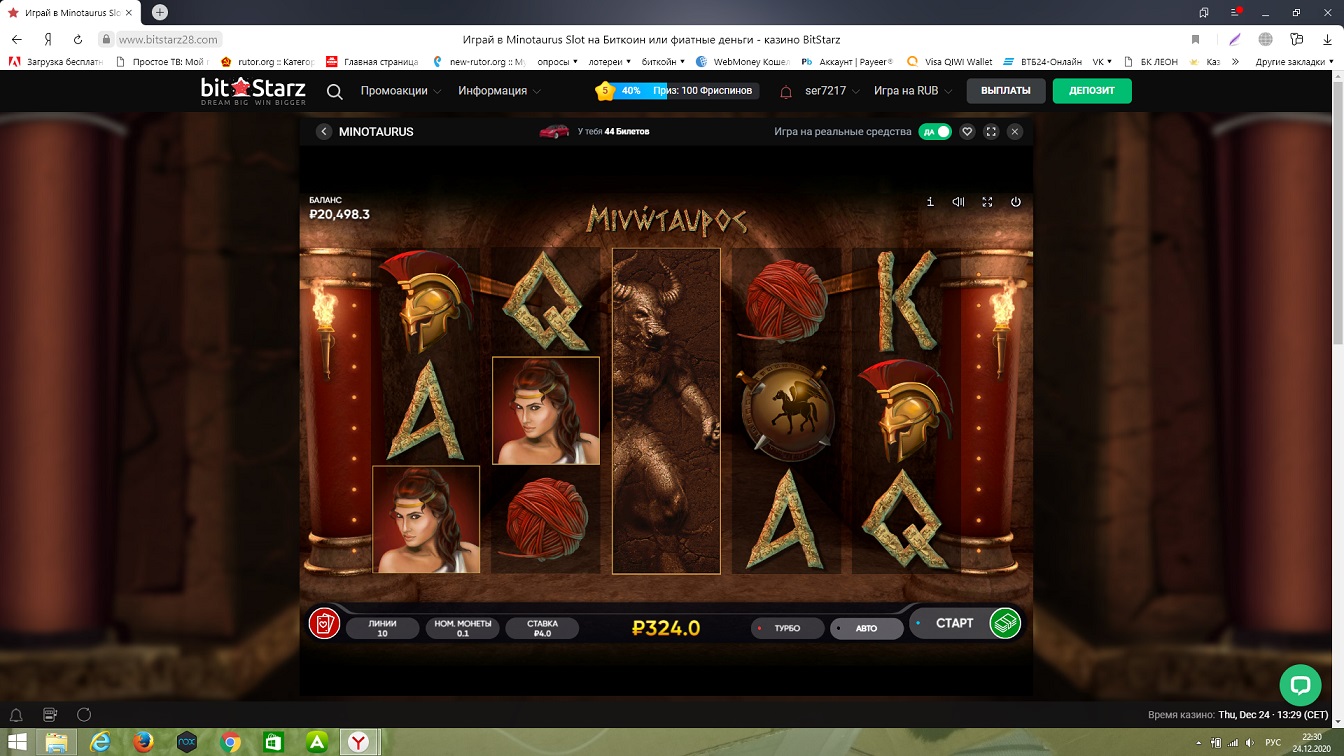The image size is (1344, 756).
Task: Expand game frame to fullscreen
Action: 991,132
